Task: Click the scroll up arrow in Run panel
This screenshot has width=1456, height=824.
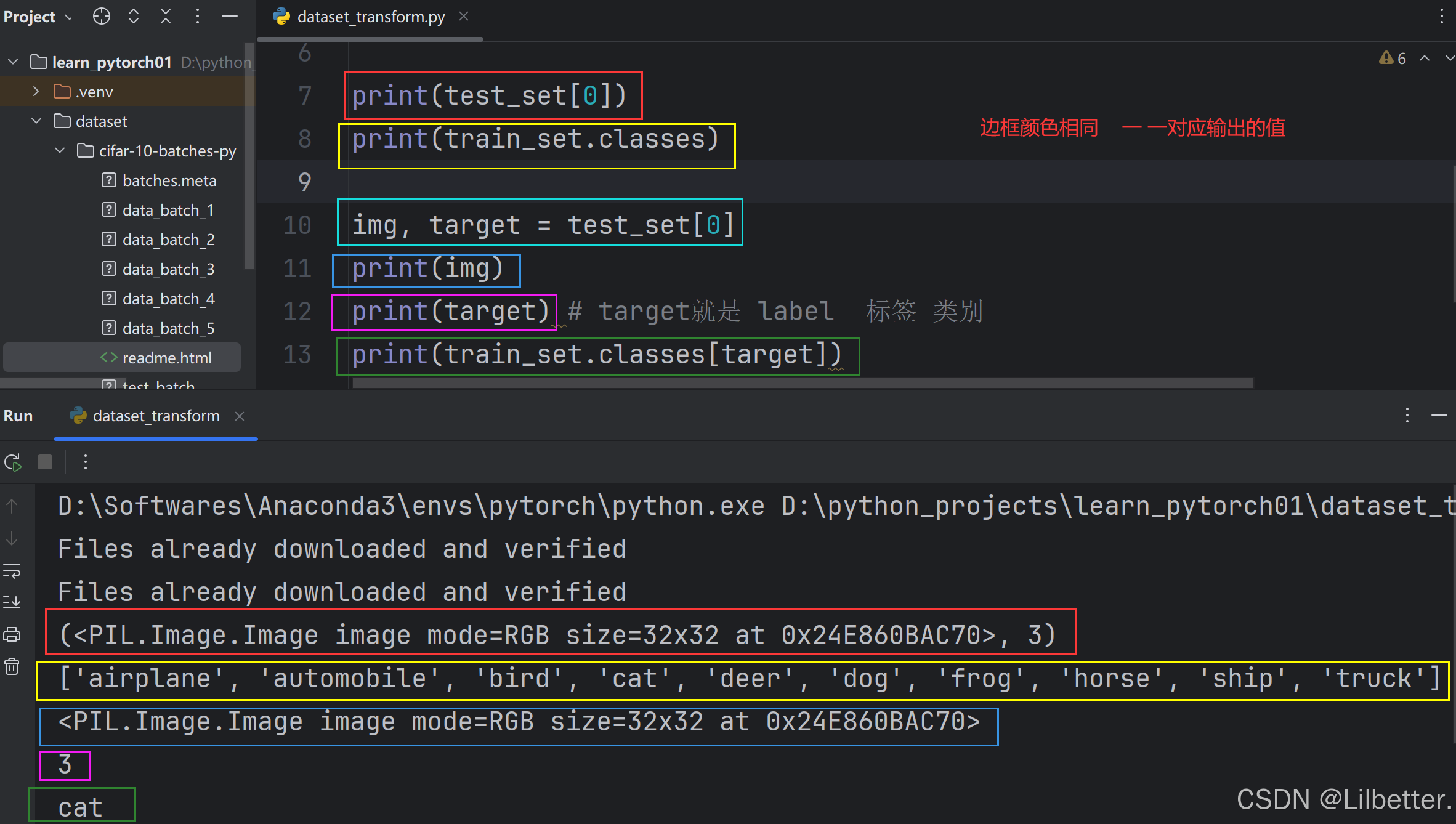Action: 12,506
